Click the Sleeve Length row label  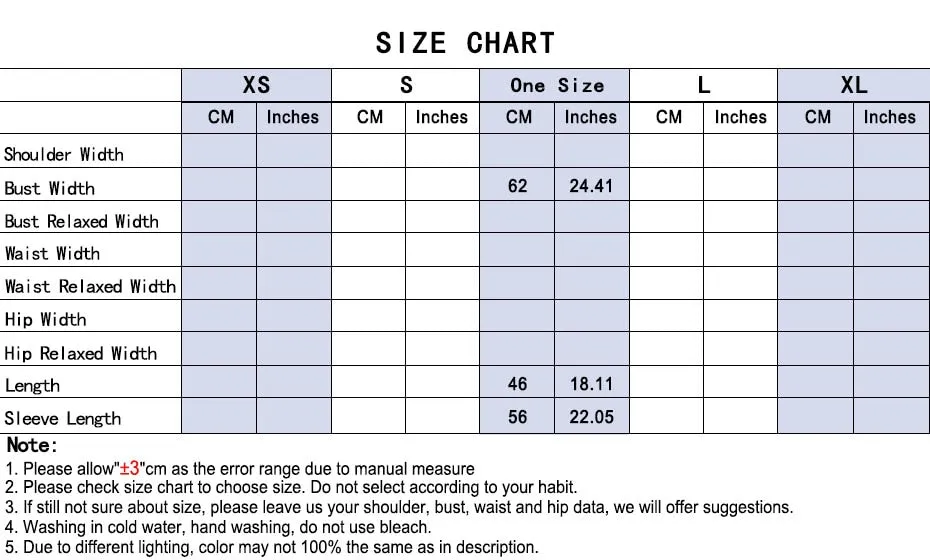[x=63, y=418]
